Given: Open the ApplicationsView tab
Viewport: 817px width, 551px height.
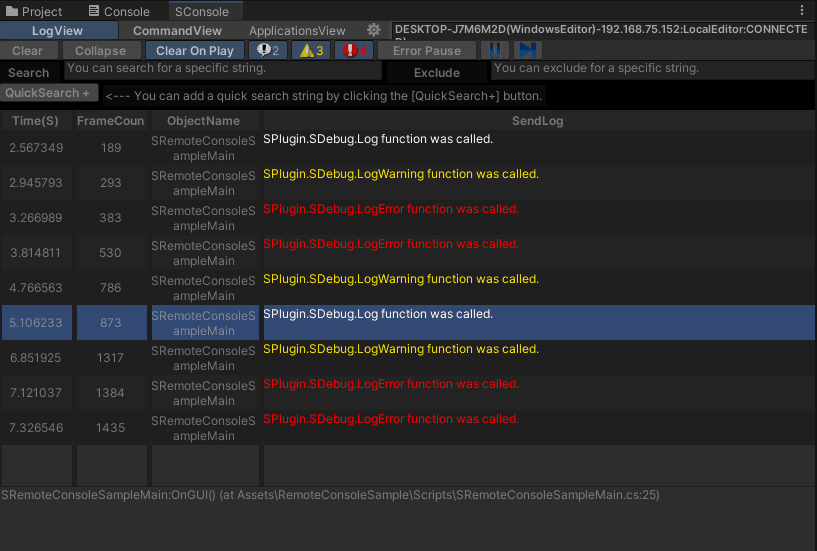Looking at the screenshot, I should [x=297, y=31].
